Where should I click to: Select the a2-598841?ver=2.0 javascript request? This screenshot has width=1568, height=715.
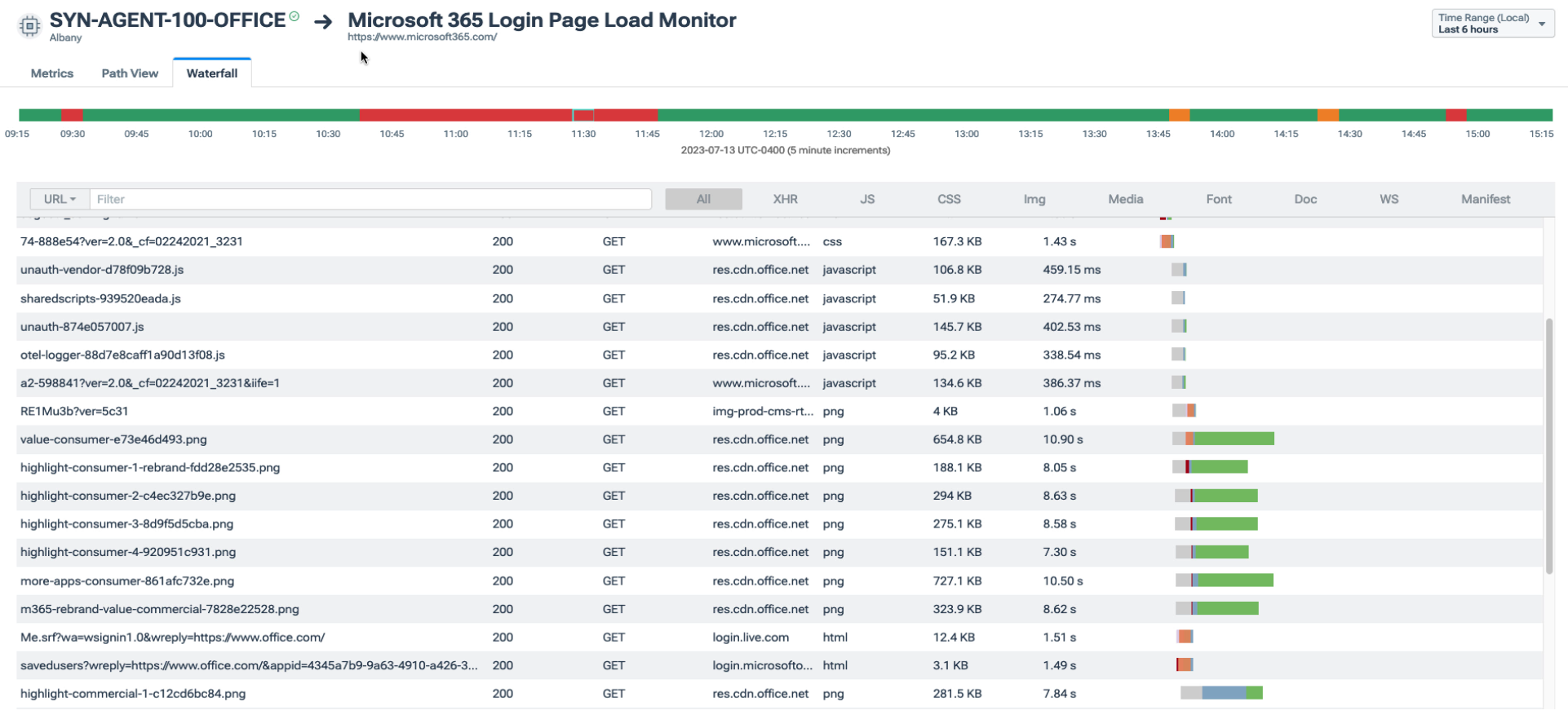[x=779, y=383]
